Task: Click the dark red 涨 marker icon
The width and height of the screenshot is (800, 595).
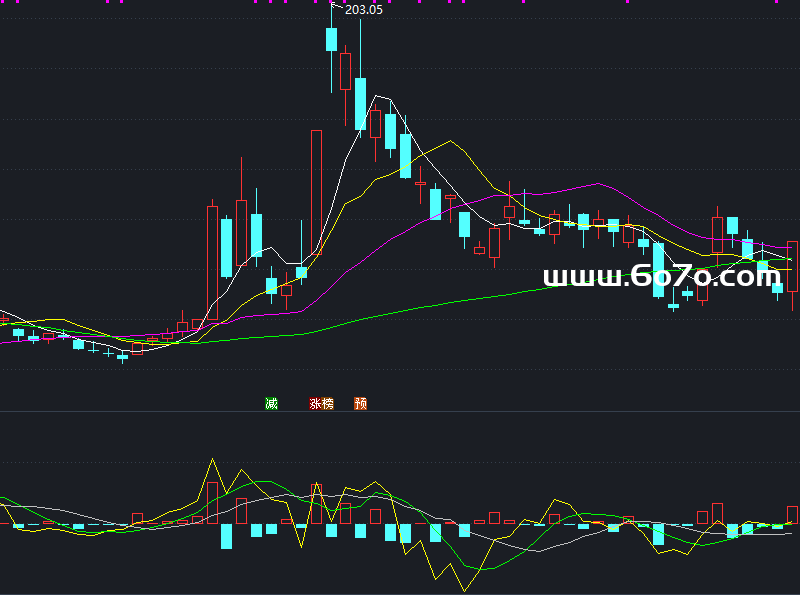Action: tap(316, 404)
